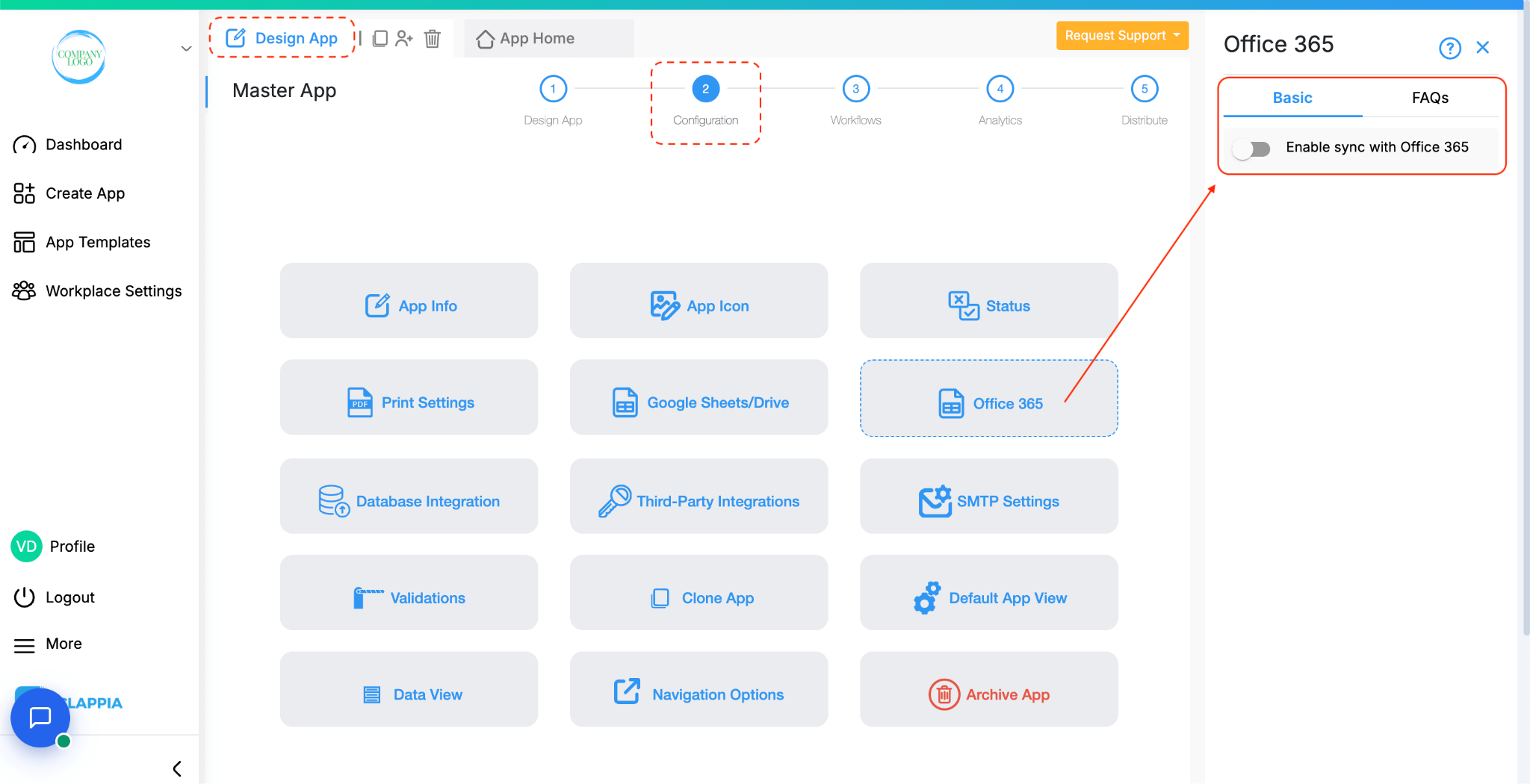Open the More menu in sidebar
This screenshot has height=784, width=1530.
tap(48, 644)
